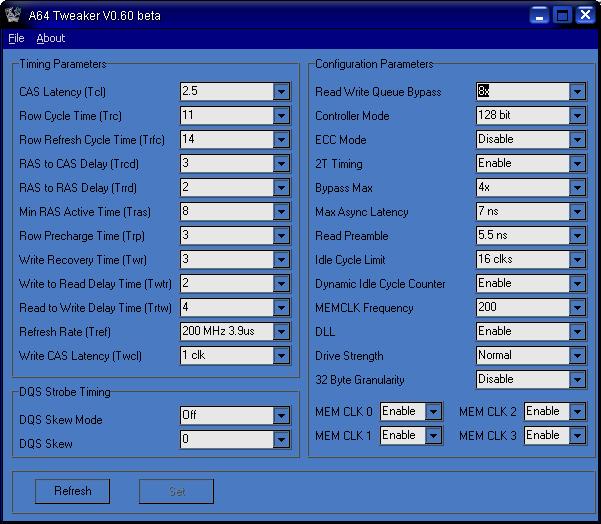Expand Dynamic Idle Cycle Counter dropdown
The width and height of the screenshot is (601, 524).
tap(577, 284)
